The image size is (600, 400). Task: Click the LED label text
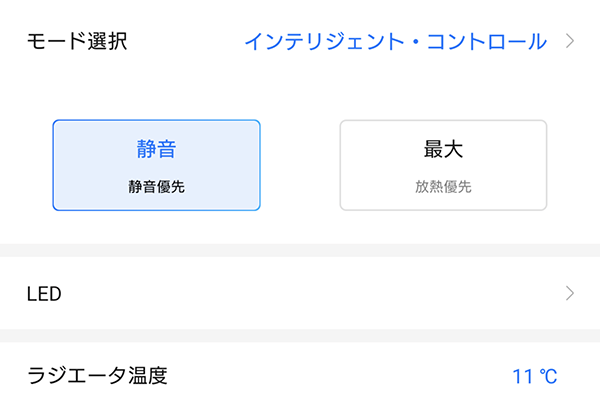[44, 293]
